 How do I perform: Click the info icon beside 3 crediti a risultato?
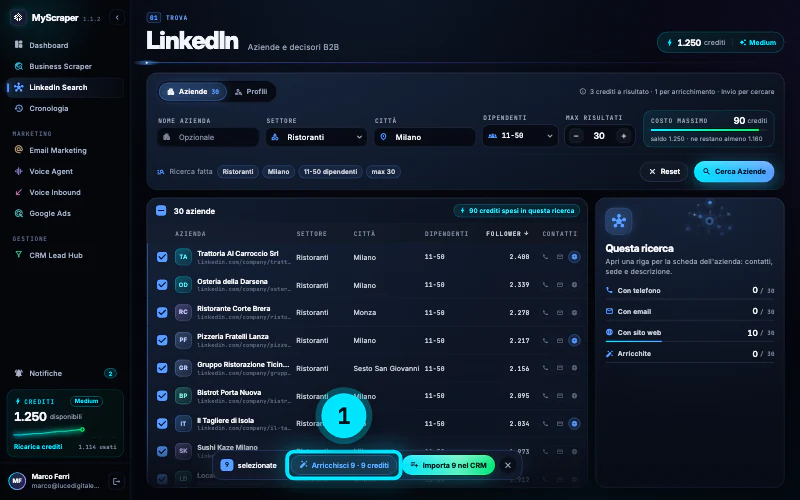[583, 92]
